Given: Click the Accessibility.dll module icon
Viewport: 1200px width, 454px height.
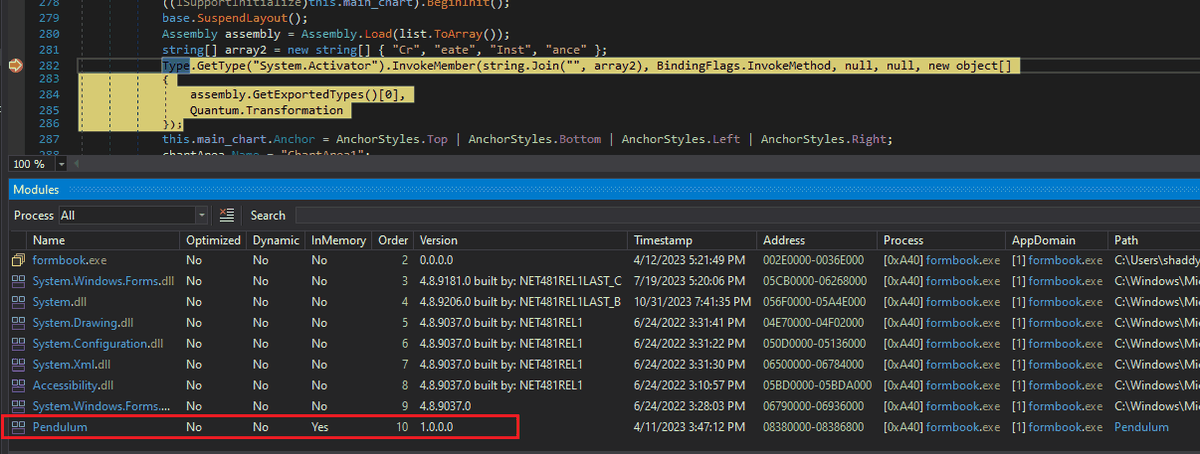Looking at the screenshot, I should click(17, 385).
